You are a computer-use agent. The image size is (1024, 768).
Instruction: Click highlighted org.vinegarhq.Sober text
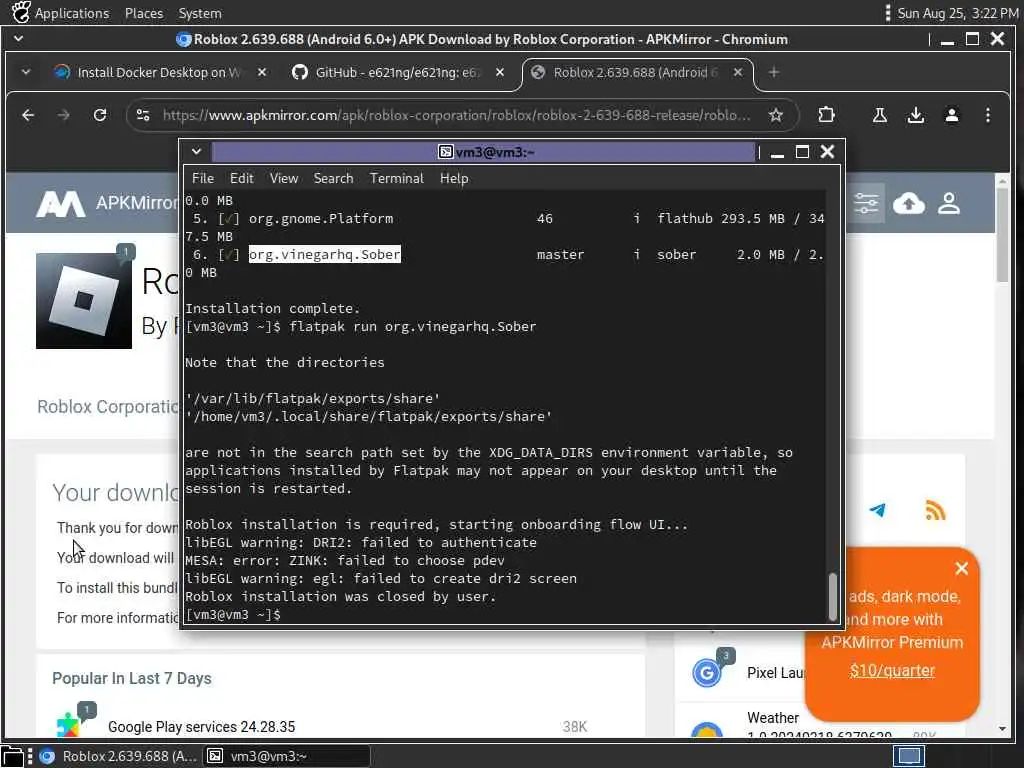tap(325, 255)
